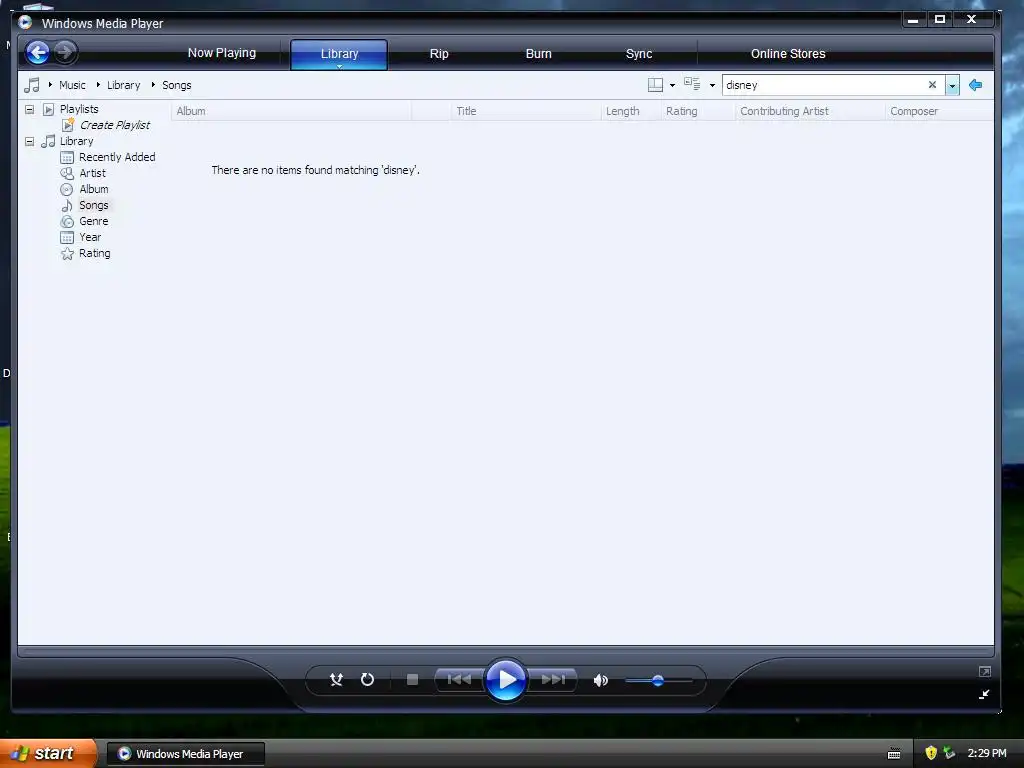Select Rating in the tree
Image resolution: width=1024 pixels, height=768 pixels.
(95, 253)
